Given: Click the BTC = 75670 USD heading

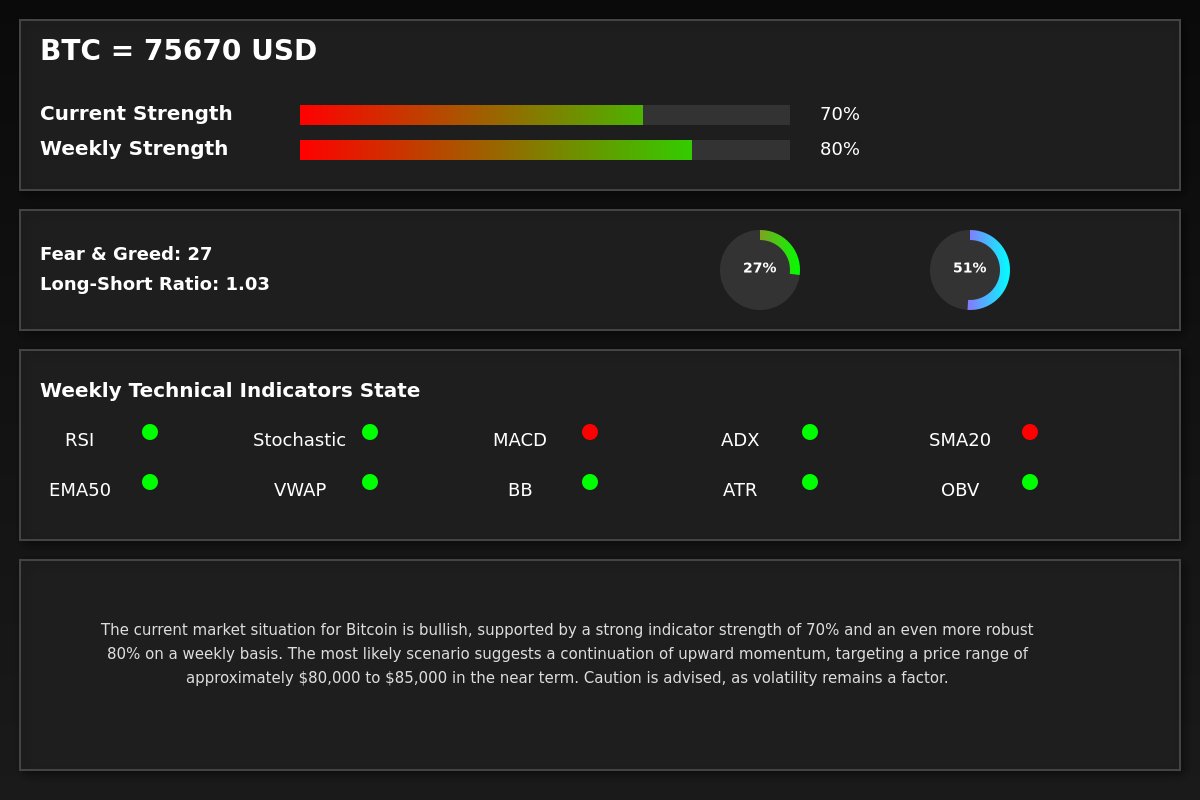Looking at the screenshot, I should 178,51.
